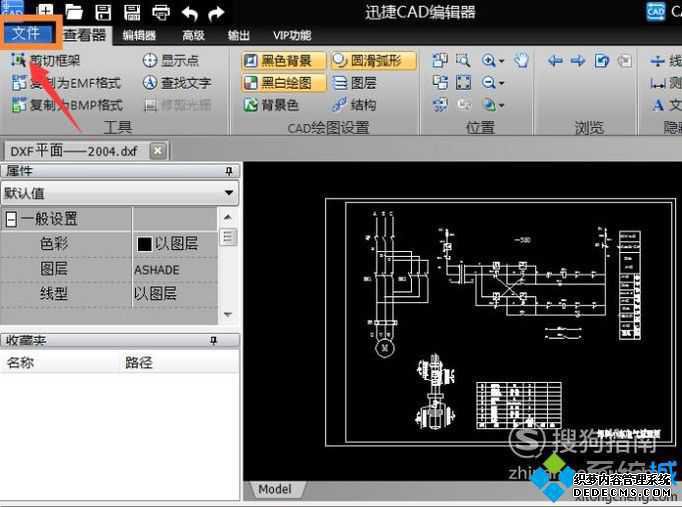Open the VIP功能 ribbon tab
The height and width of the screenshot is (507, 682).
[292, 35]
